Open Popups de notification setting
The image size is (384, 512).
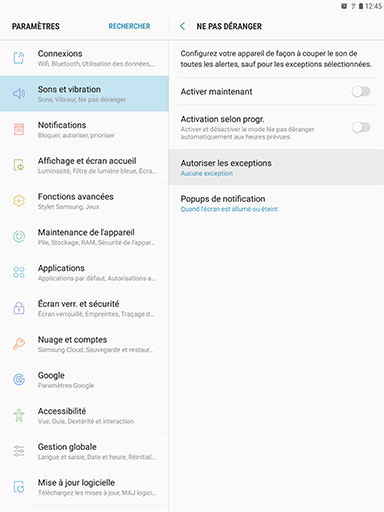(x=276, y=203)
